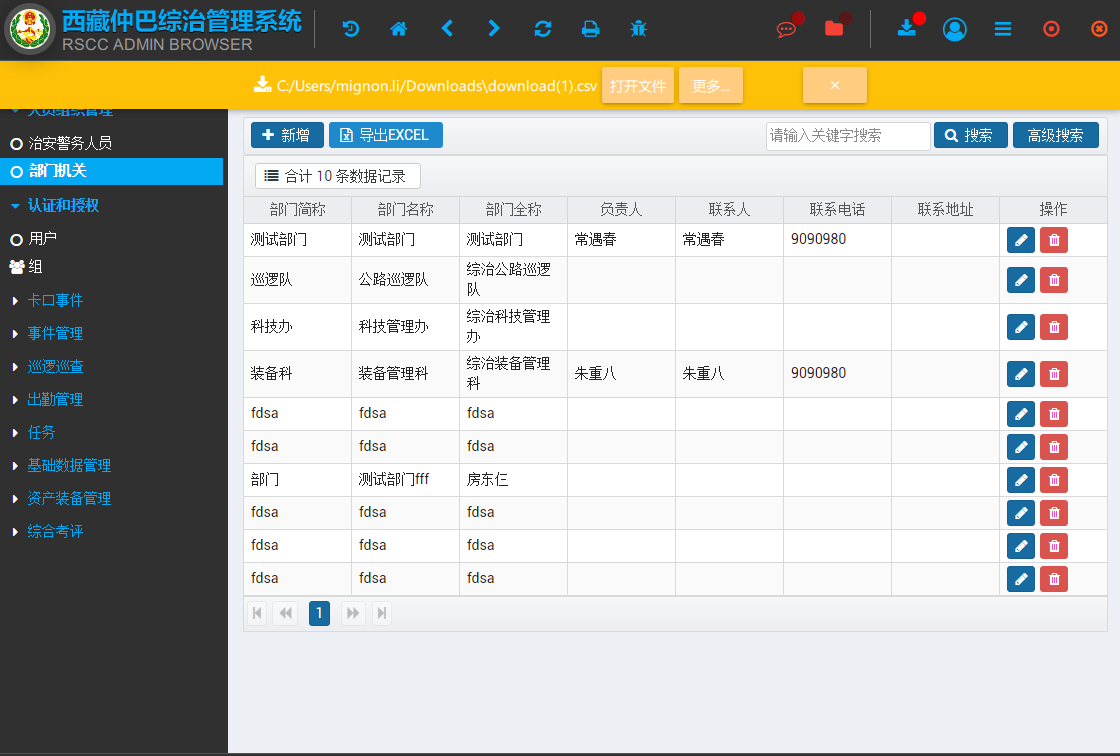Expand 综合考评 menu
Image resolution: width=1120 pixels, height=756 pixels.
55,531
